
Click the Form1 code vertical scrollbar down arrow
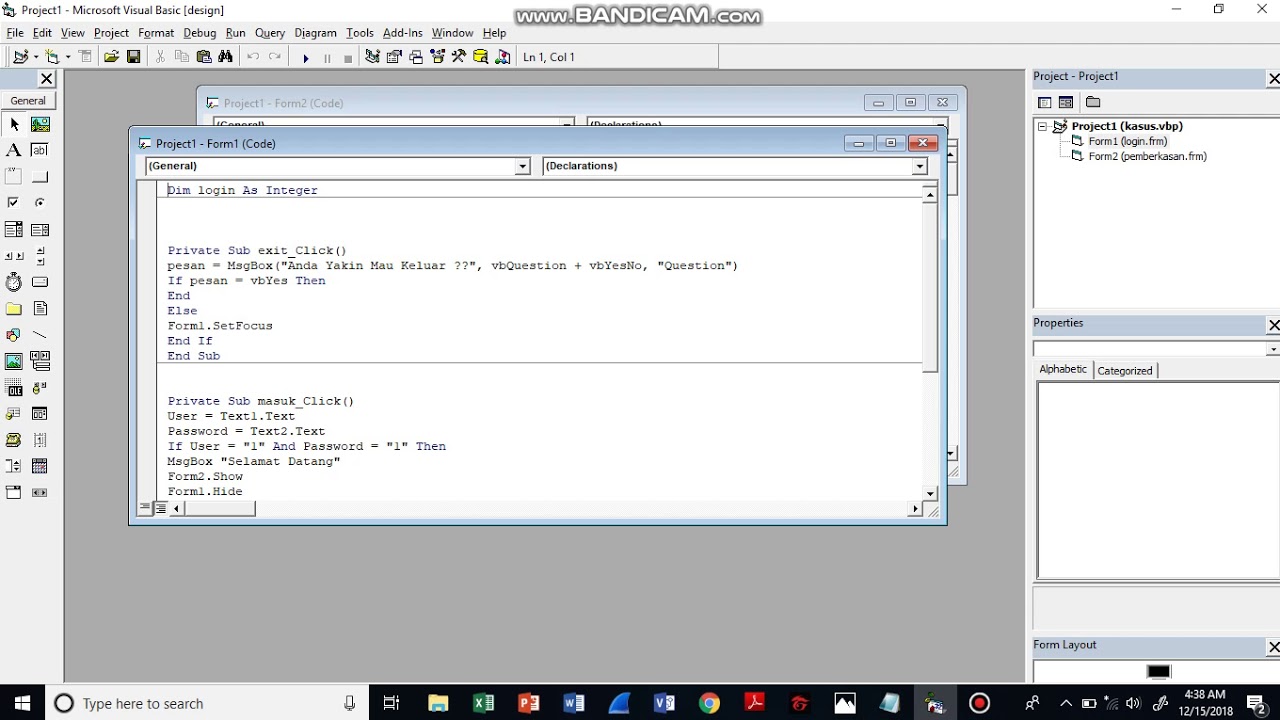coord(930,493)
